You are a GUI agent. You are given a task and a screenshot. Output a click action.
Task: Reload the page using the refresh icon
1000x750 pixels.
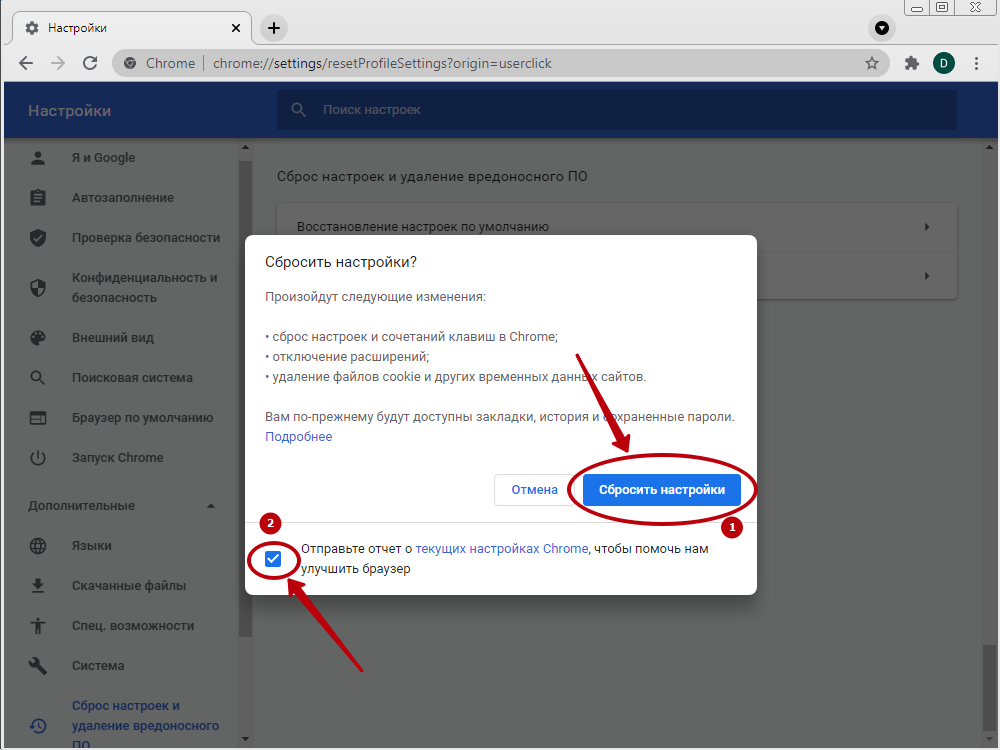(90, 63)
